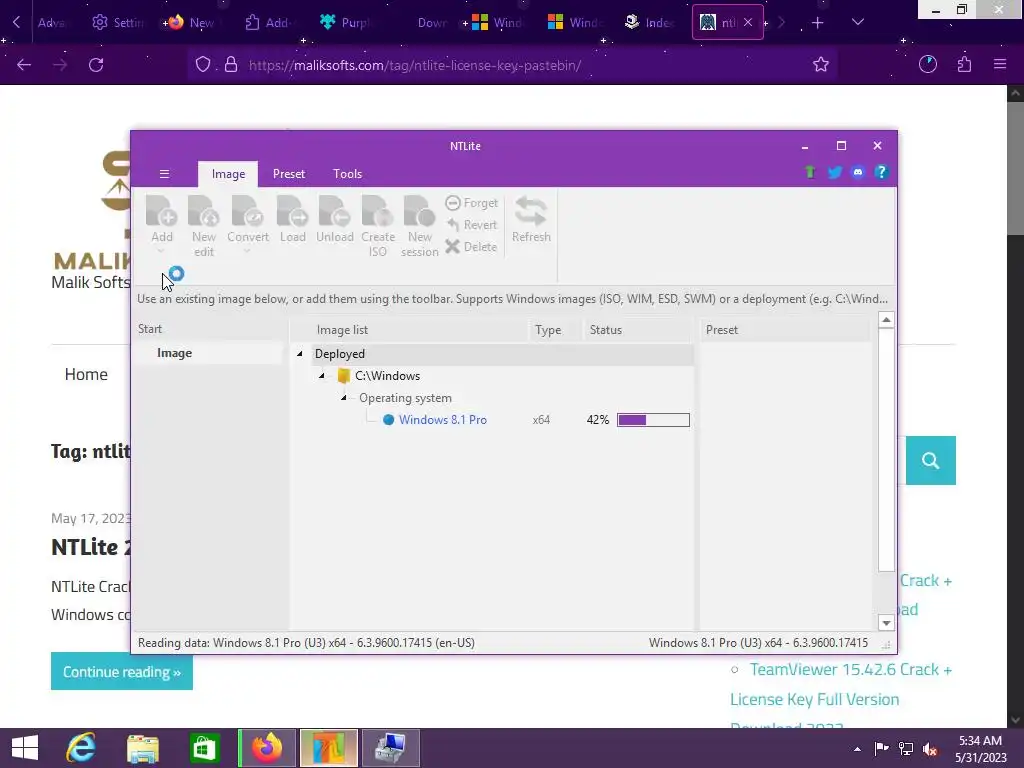Click NTLite list scrollbar up arrow

(x=886, y=320)
